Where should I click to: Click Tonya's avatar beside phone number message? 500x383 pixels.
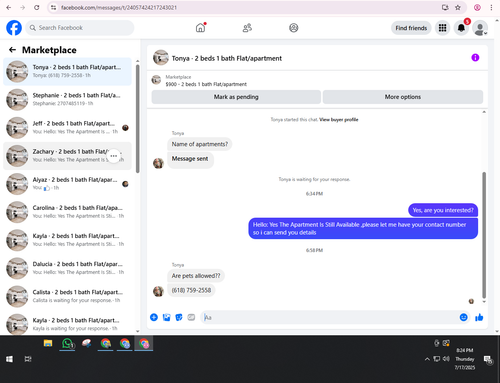tap(158, 291)
